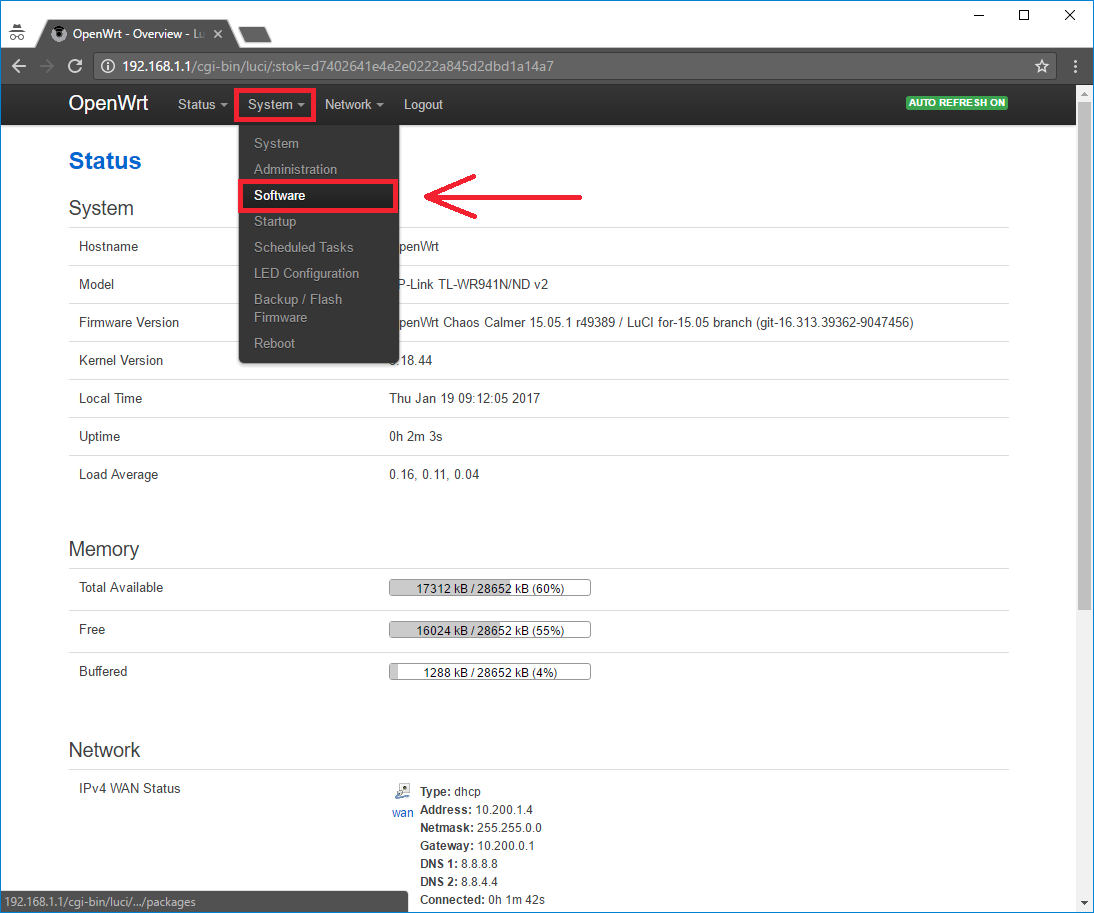This screenshot has height=913, width=1094.
Task: Open Chrome's three-dot menu
Action: click(1075, 65)
